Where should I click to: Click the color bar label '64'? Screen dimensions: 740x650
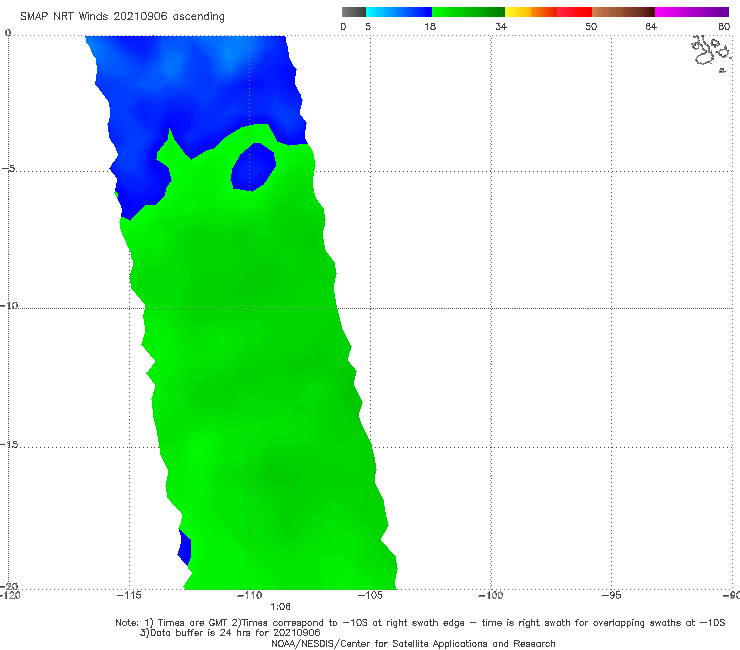(x=651, y=26)
